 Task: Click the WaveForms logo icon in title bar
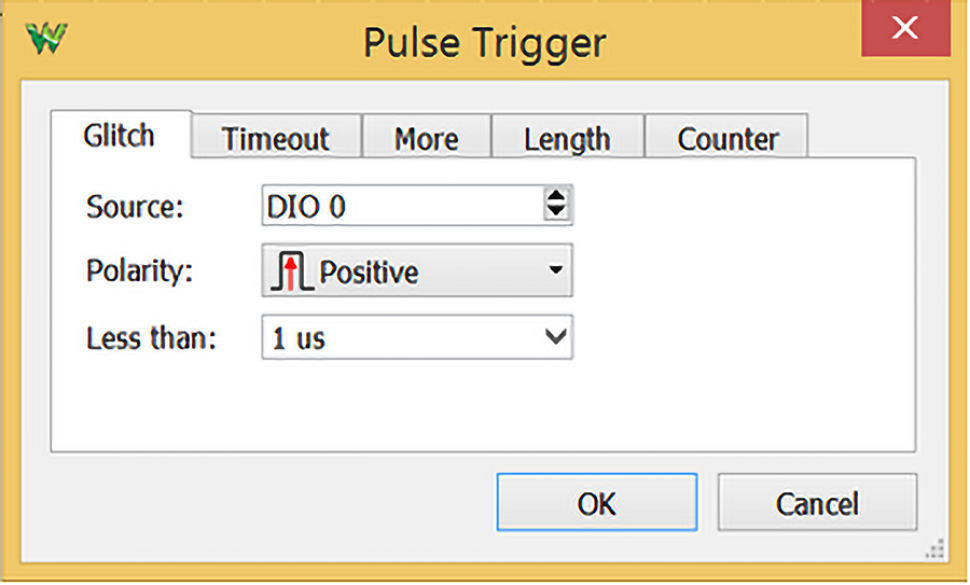pos(46,38)
